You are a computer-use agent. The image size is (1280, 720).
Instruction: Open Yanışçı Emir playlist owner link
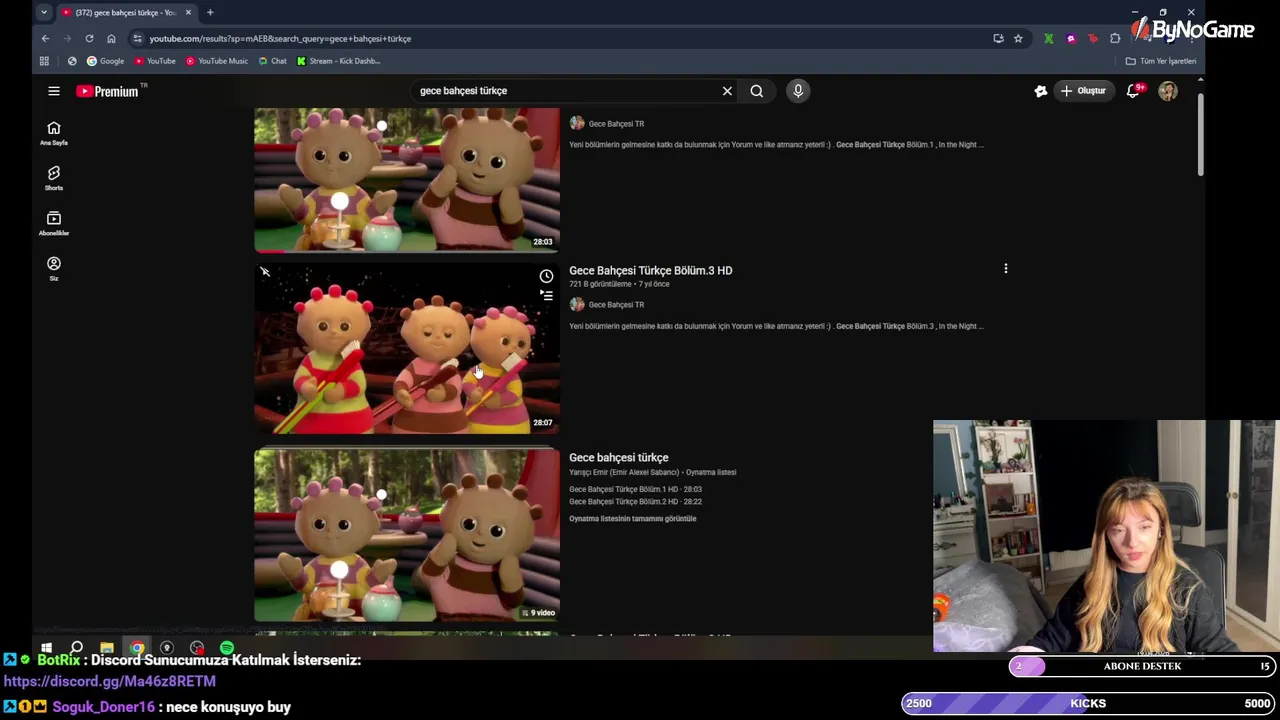(x=624, y=472)
